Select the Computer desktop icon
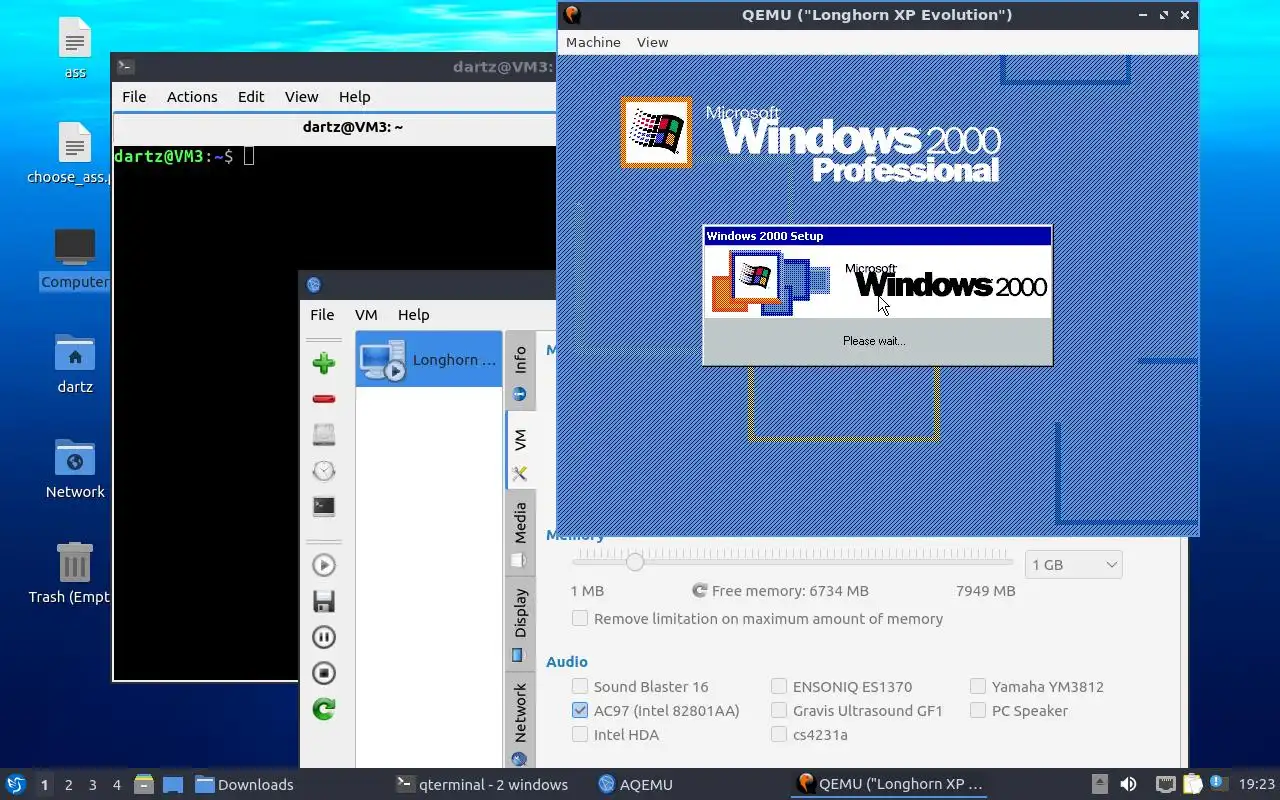This screenshot has height=800, width=1280. click(75, 247)
